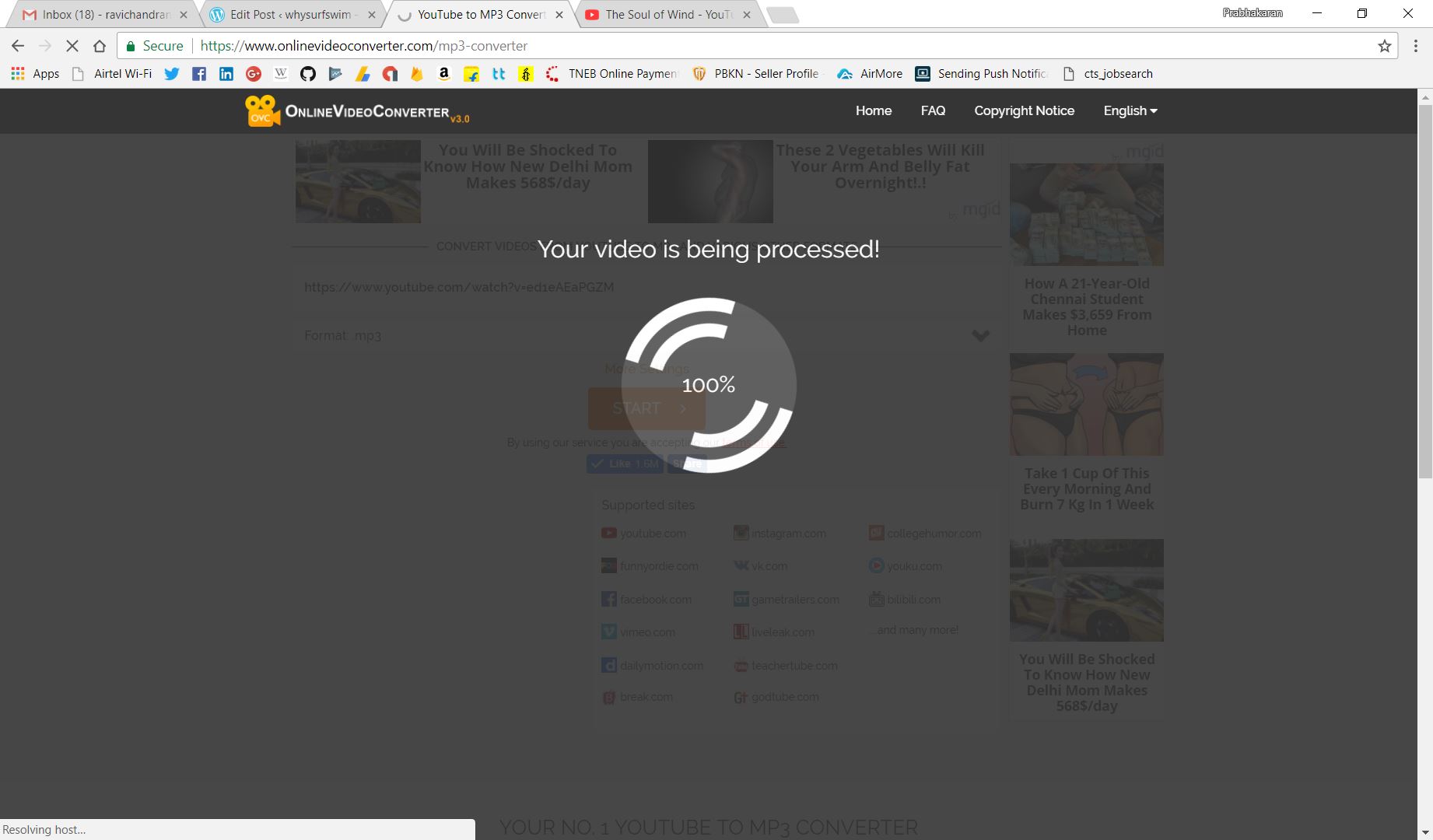Go to the browser home page
Image resolution: width=1433 pixels, height=840 pixels.
100,46
